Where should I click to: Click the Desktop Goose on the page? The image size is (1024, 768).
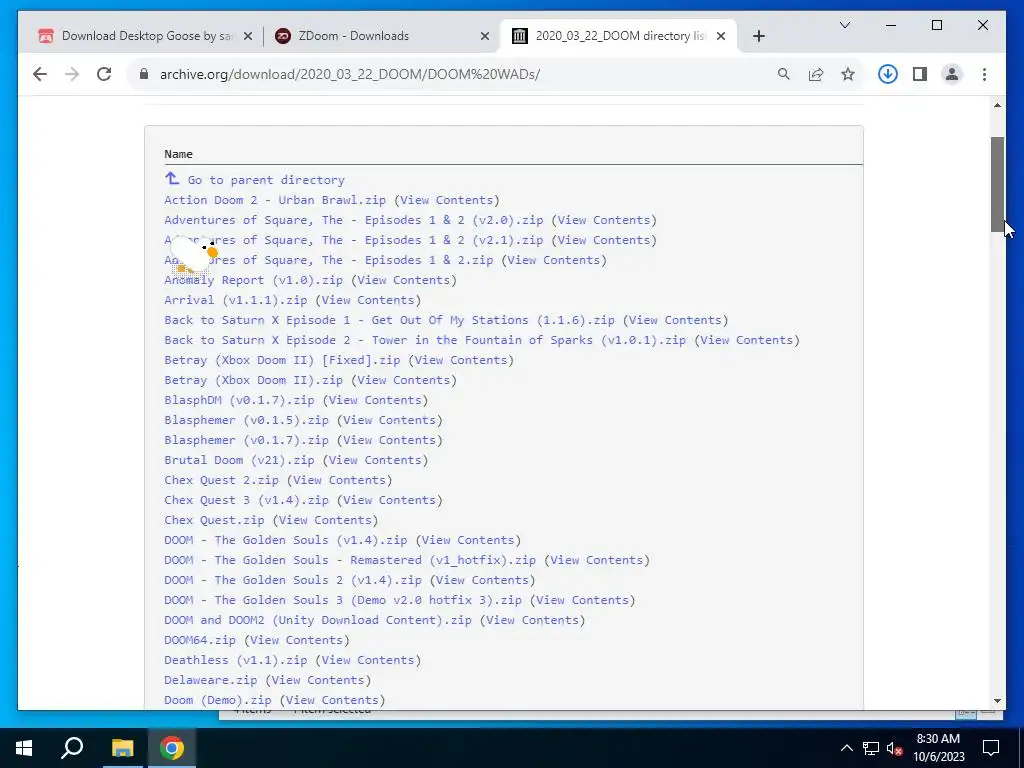pyautogui.click(x=194, y=255)
